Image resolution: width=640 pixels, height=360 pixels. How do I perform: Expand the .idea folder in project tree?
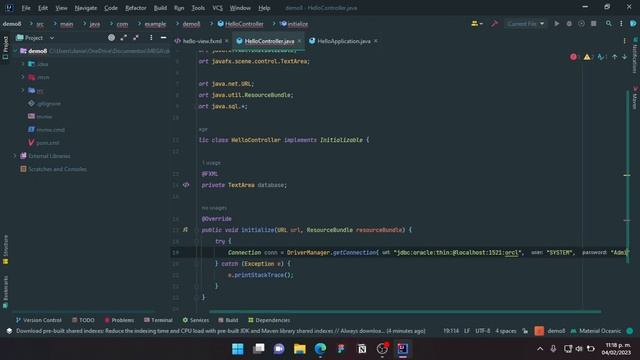click(23, 64)
